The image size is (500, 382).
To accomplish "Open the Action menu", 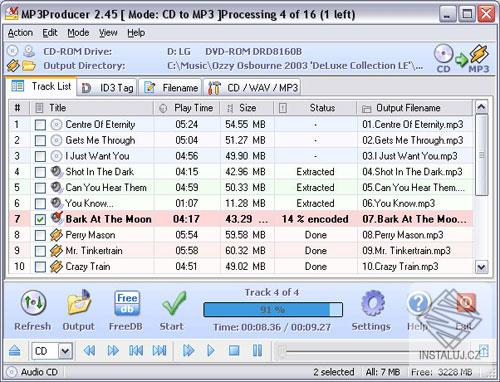I will point(20,33).
